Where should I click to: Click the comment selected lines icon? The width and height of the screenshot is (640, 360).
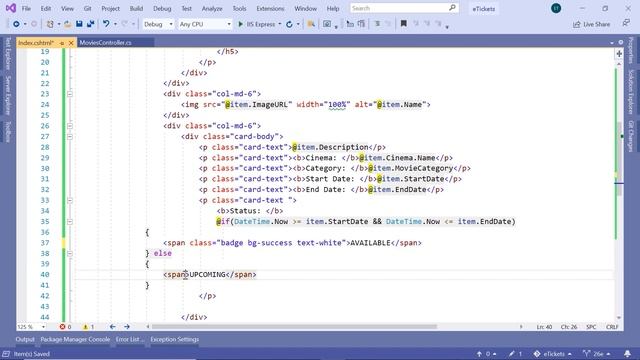377,24
